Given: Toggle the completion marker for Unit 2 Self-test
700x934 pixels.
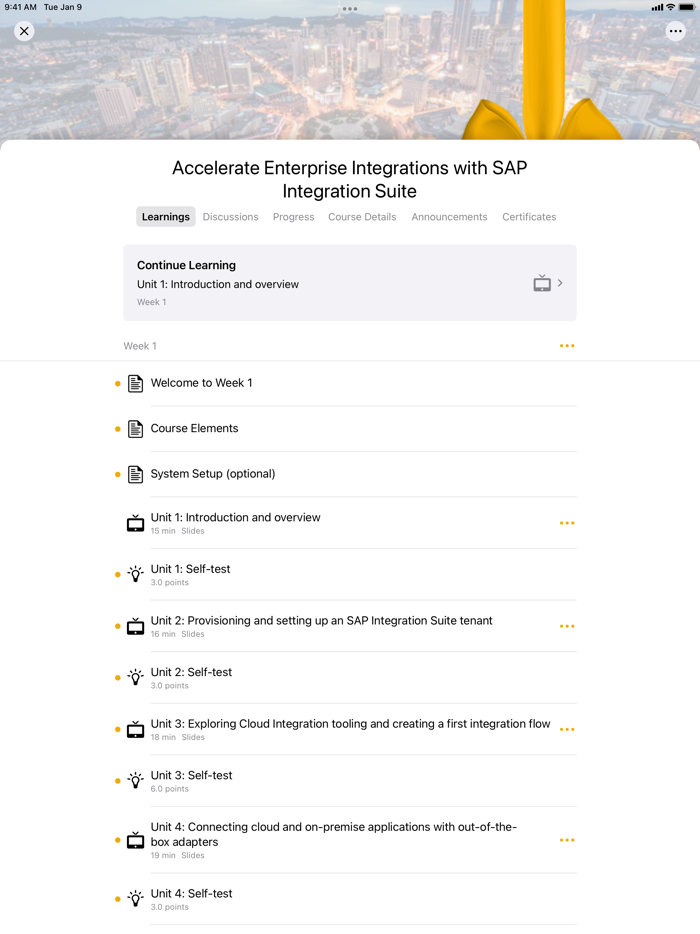Looking at the screenshot, I should point(117,677).
